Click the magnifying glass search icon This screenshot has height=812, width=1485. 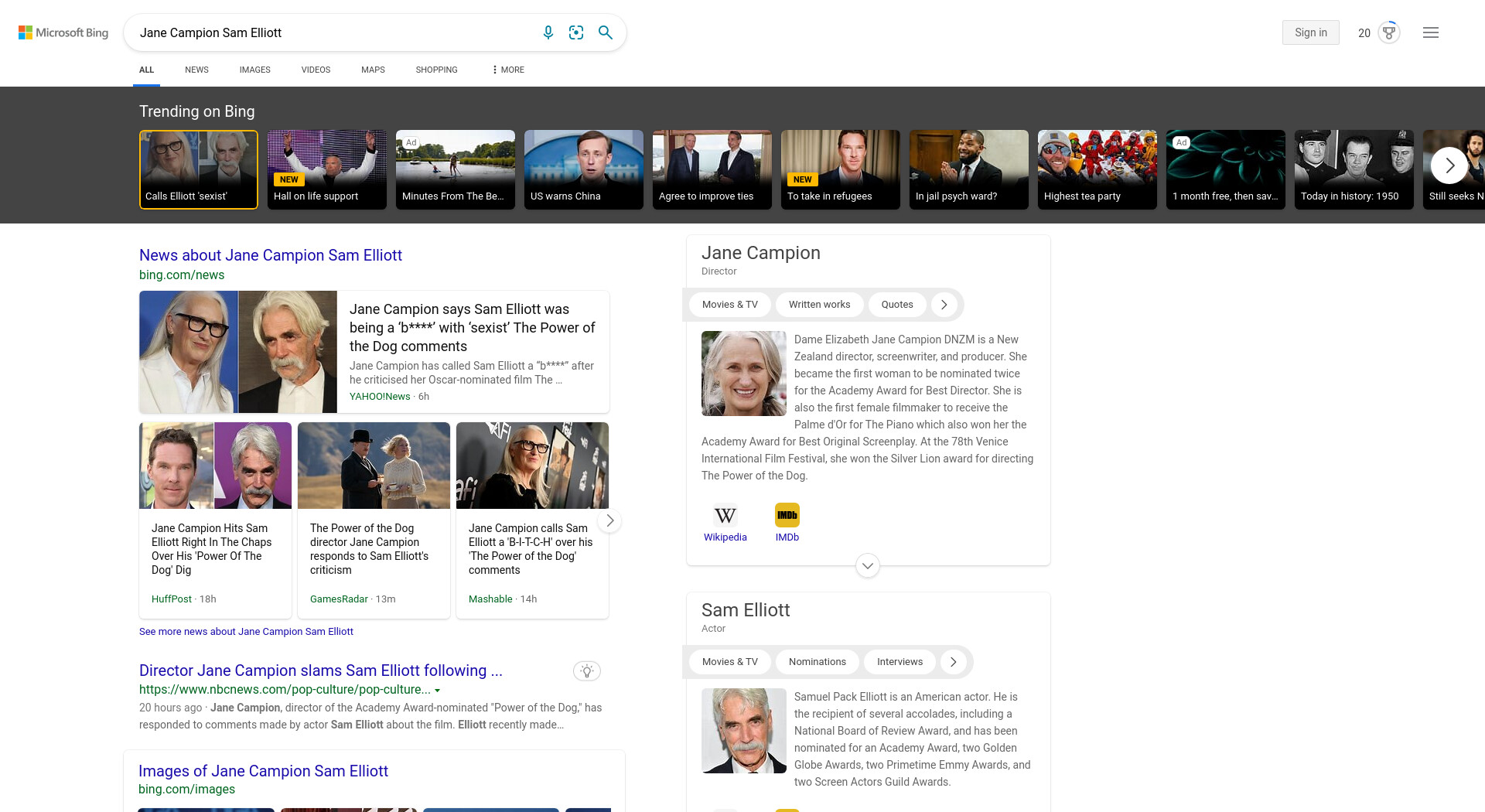pyautogui.click(x=606, y=32)
